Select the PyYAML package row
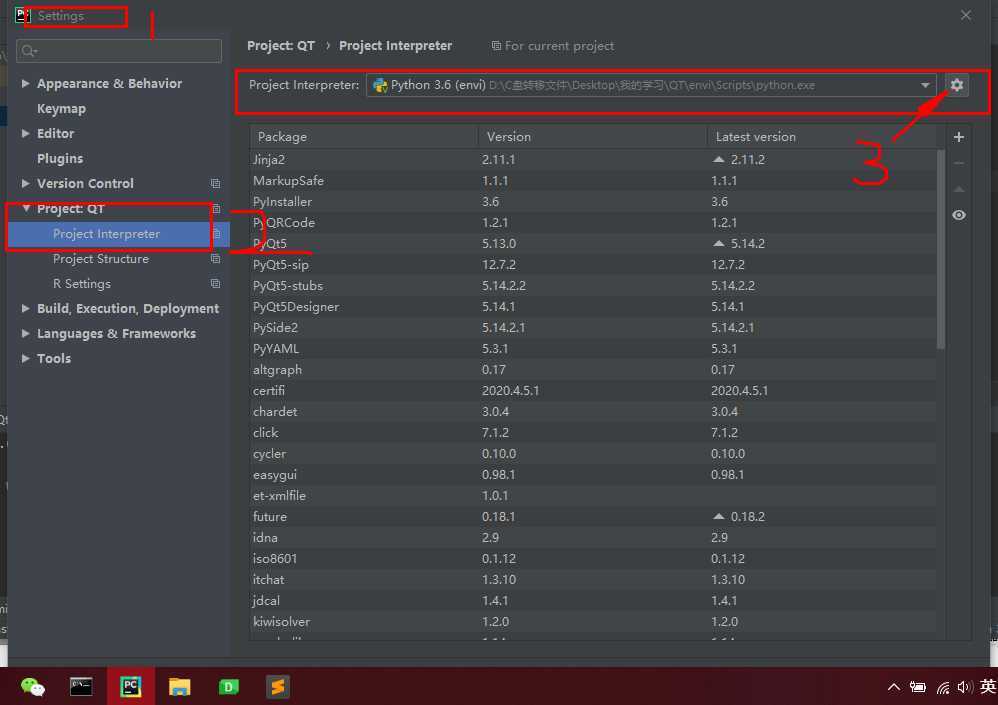The image size is (998, 705). (x=593, y=348)
